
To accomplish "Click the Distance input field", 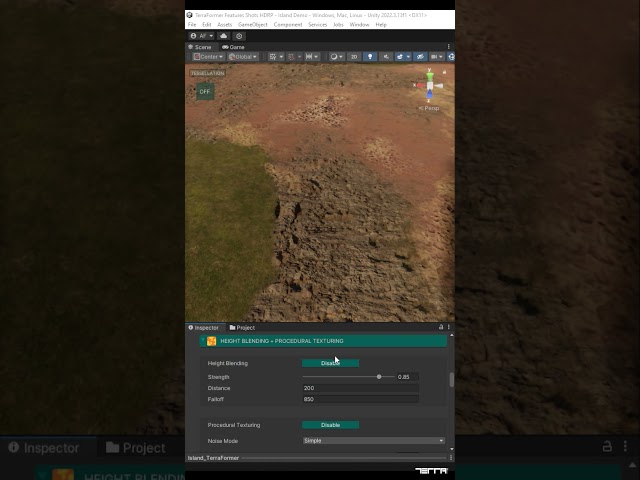I will point(360,388).
